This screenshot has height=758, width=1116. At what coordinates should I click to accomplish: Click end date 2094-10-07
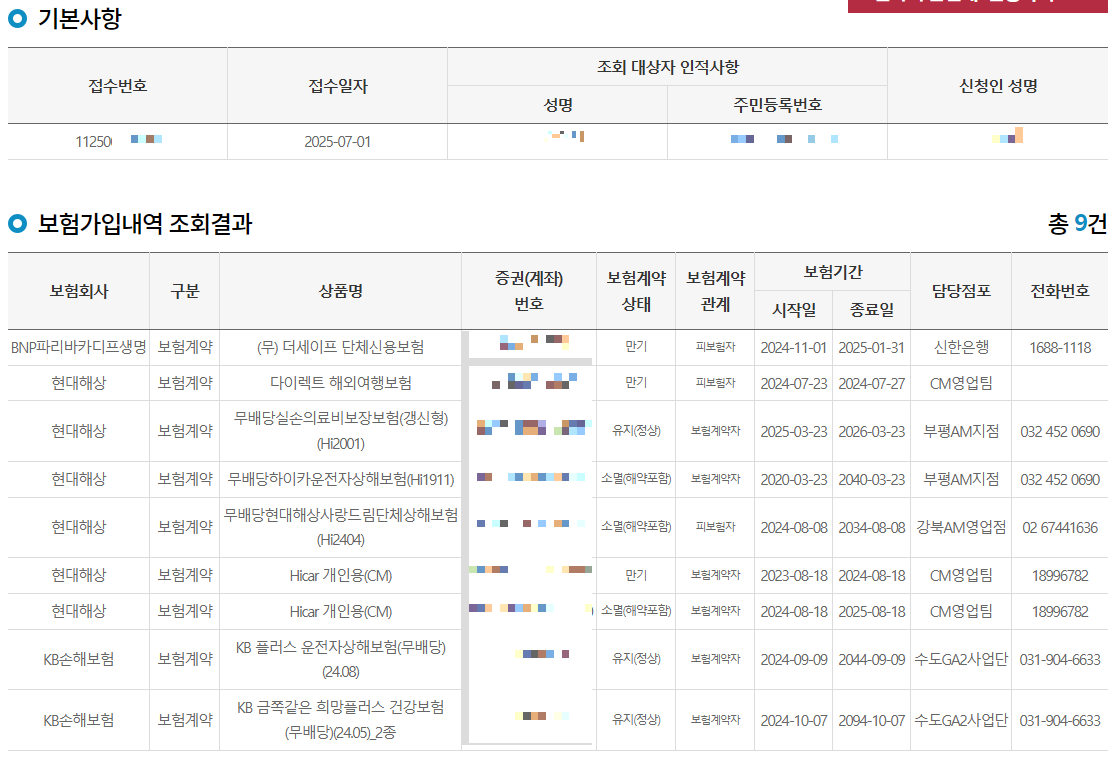tap(872, 720)
